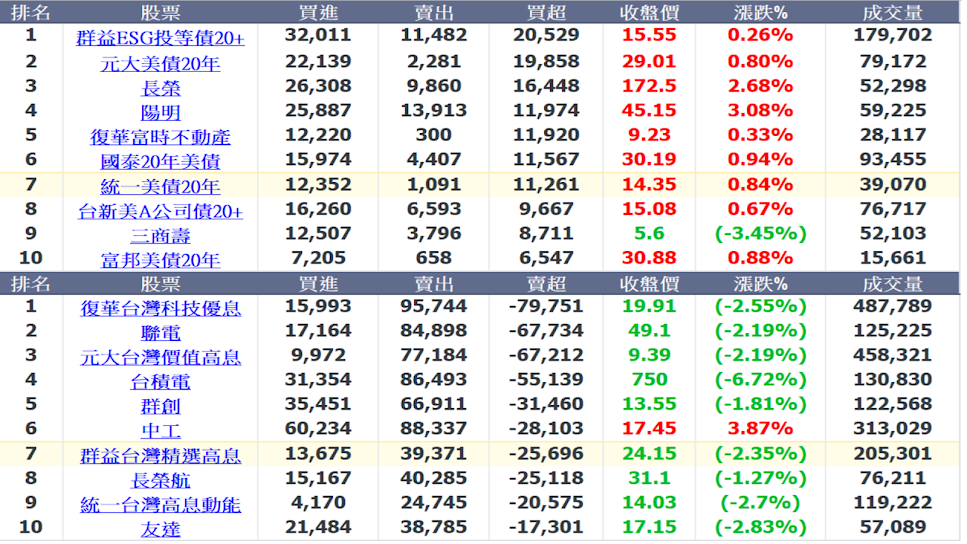Click the 友達 stock link
The image size is (967, 544).
[x=160, y=529]
